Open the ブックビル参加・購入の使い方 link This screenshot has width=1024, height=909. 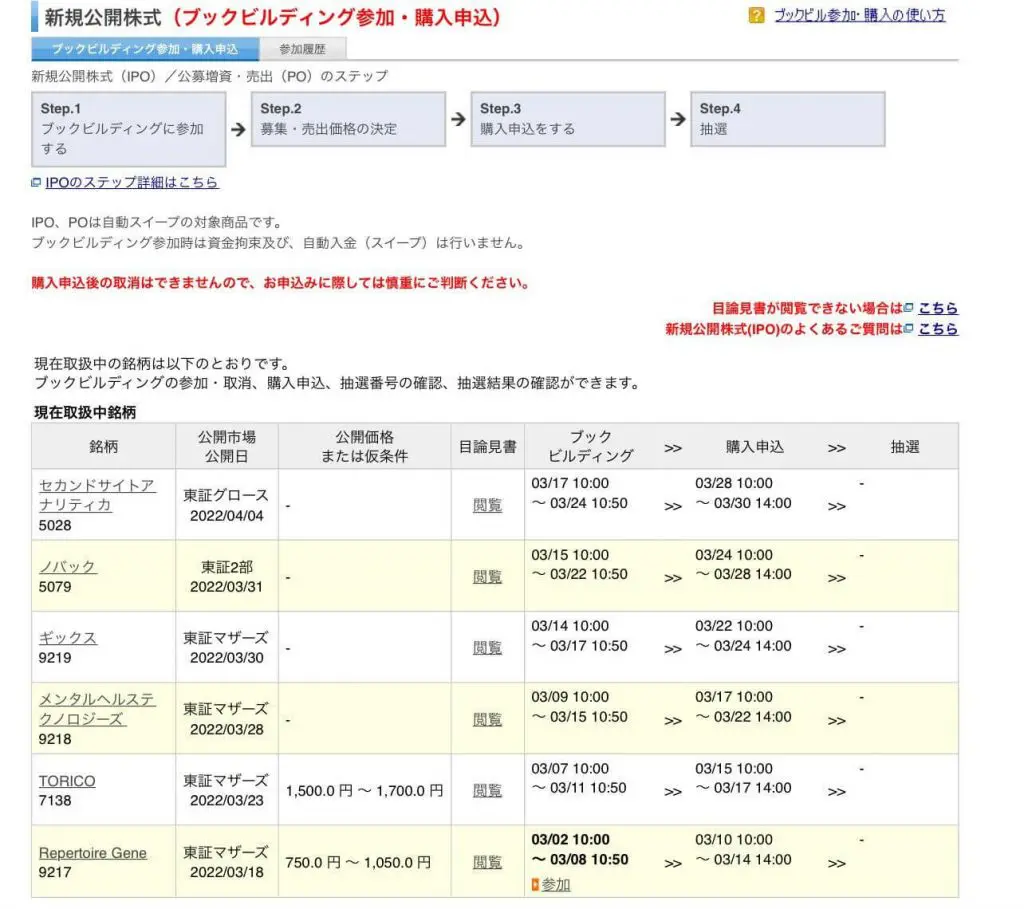[x=859, y=15]
